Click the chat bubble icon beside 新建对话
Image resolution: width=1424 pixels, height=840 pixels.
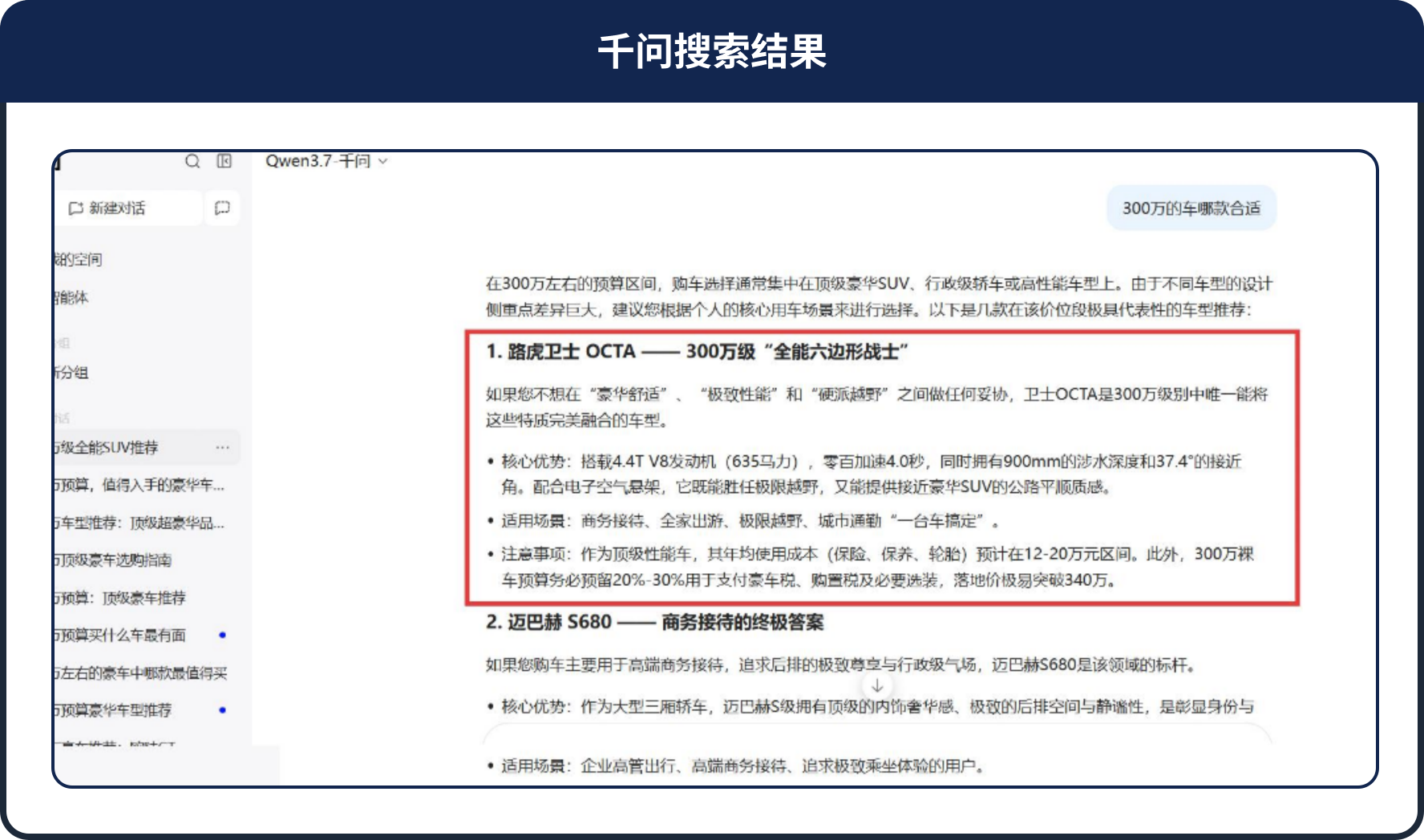pyautogui.click(x=222, y=208)
